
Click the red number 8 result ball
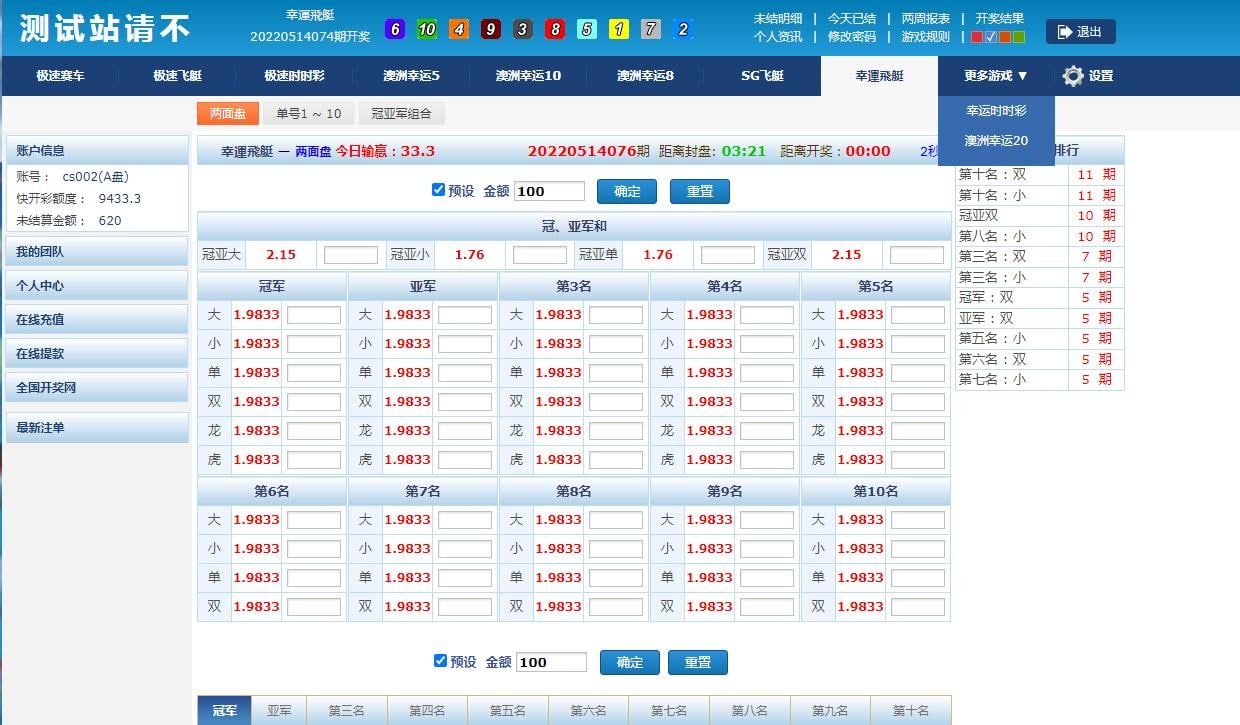555,29
